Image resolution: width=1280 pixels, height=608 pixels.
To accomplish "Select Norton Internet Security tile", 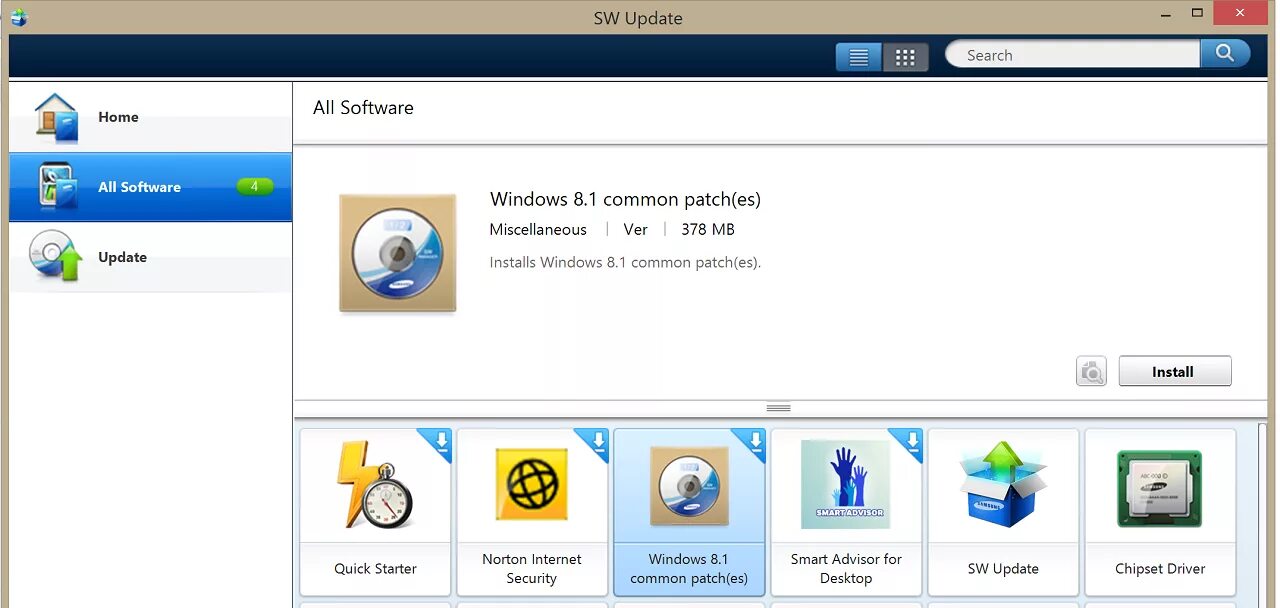I will click(532, 512).
